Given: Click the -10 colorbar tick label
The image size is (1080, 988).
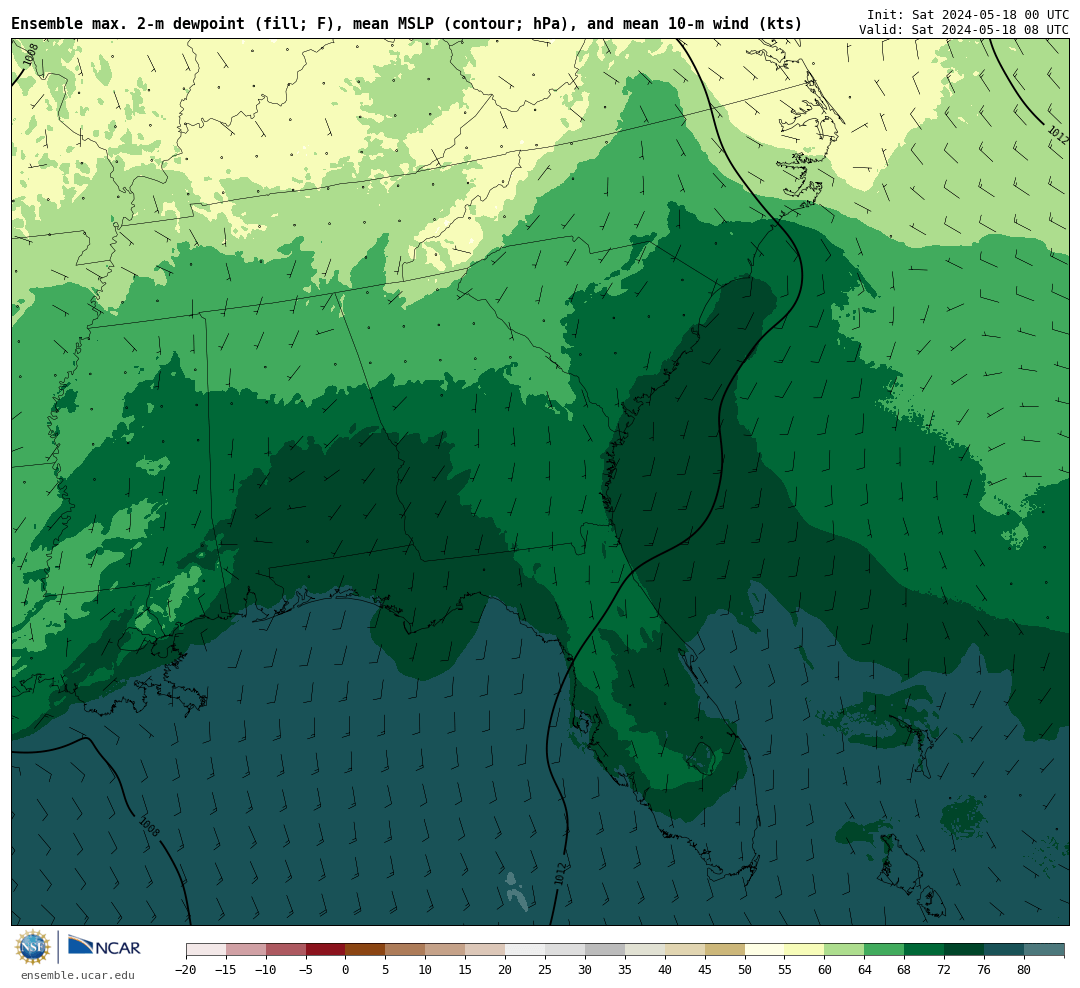Looking at the screenshot, I should pyautogui.click(x=266, y=969).
